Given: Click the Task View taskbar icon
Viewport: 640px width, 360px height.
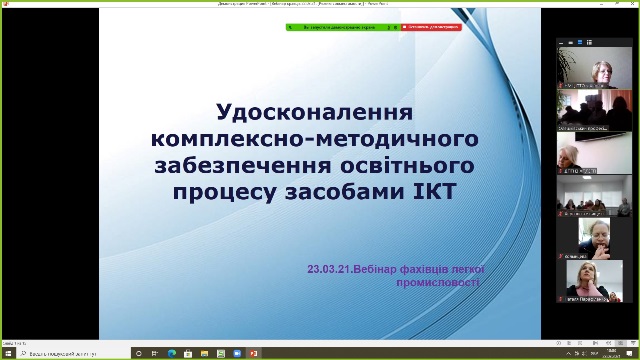Looking at the screenshot, I should coord(155,353).
